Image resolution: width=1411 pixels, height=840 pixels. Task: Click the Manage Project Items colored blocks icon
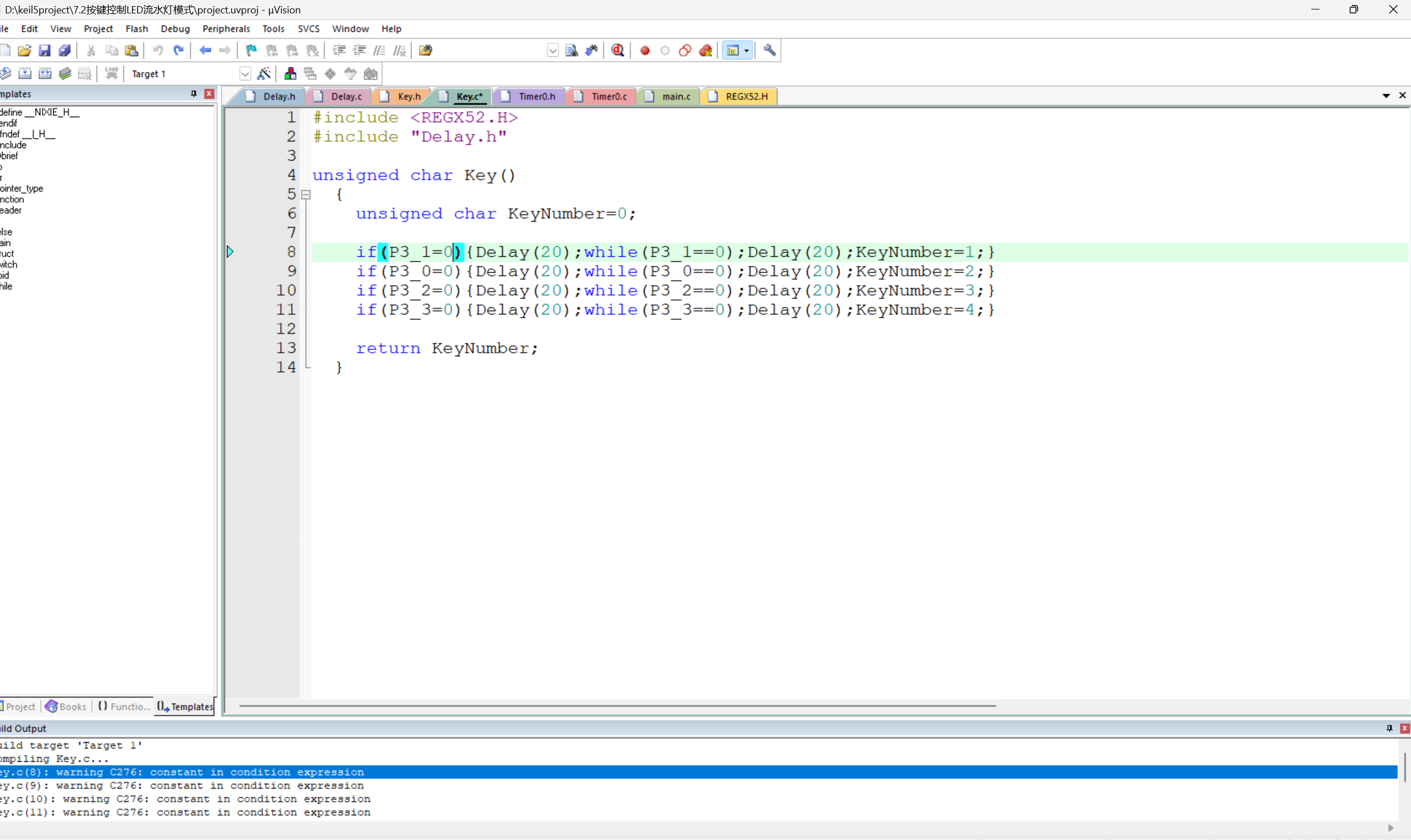[x=290, y=74]
